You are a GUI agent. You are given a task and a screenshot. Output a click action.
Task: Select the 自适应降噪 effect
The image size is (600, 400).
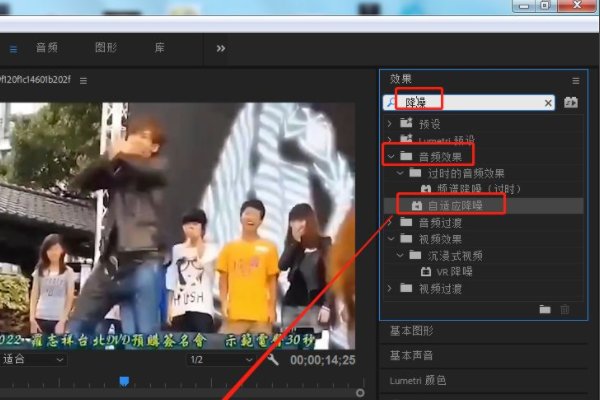click(455, 206)
